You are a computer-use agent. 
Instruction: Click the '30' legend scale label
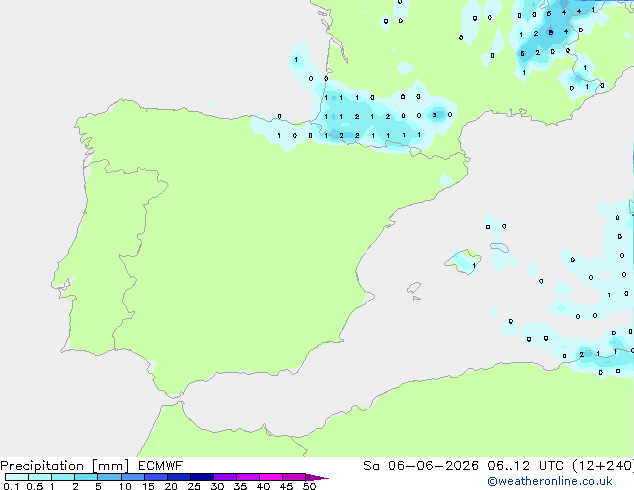[217, 486]
